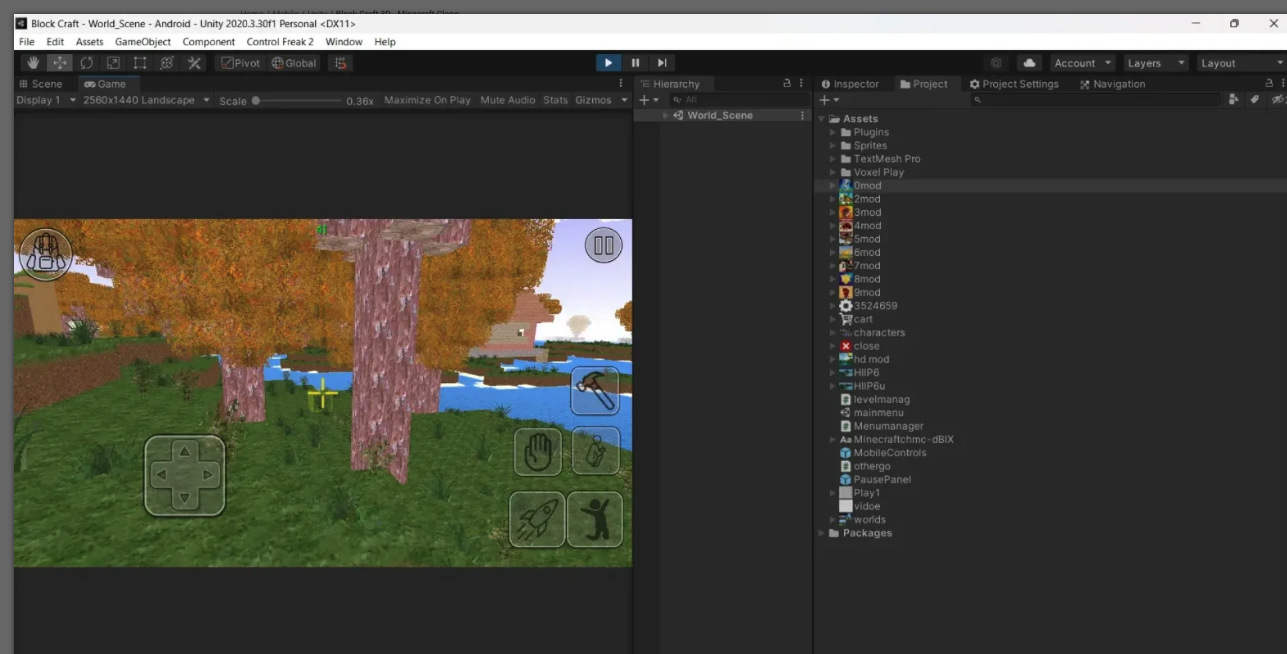The height and width of the screenshot is (654, 1287).
Task: Tap the crouching figure icon in game
Action: tap(596, 451)
